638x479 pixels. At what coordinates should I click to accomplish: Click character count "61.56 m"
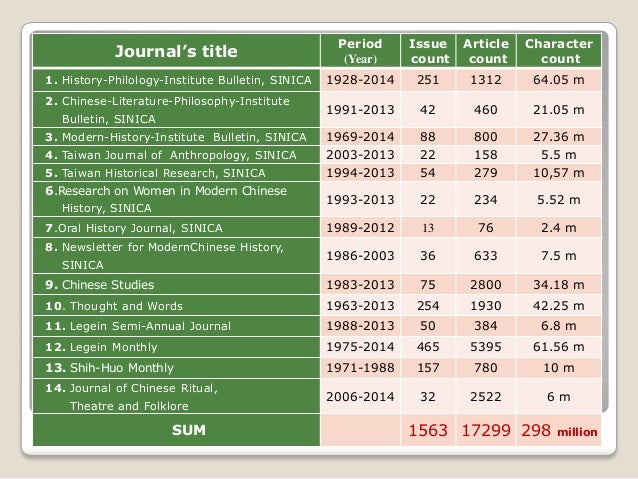click(x=559, y=347)
